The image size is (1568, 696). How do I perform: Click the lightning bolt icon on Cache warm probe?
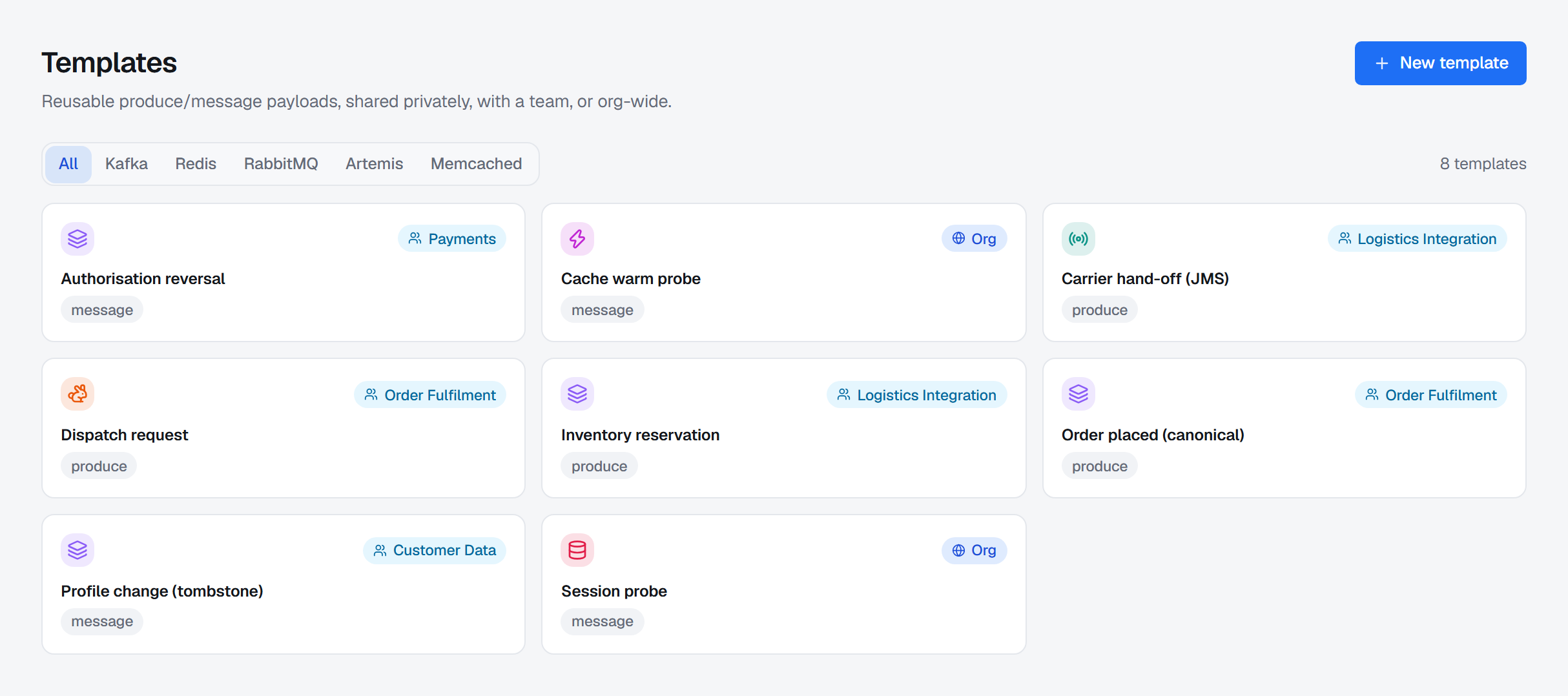coord(577,239)
